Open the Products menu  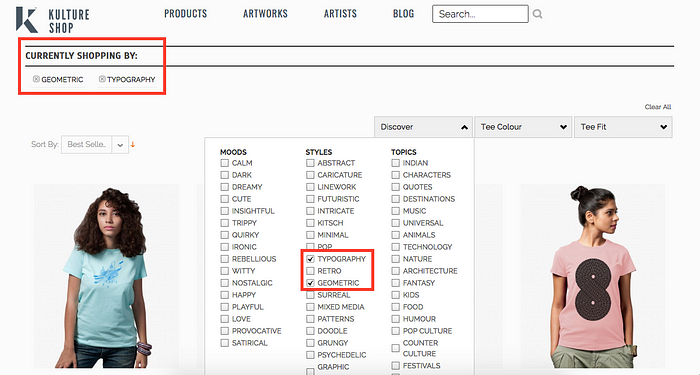[x=186, y=14]
